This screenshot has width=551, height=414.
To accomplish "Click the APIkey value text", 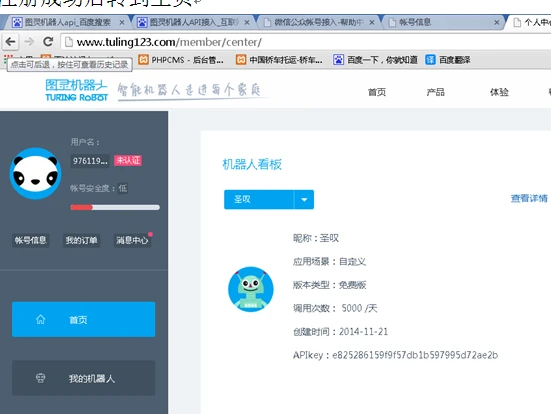I will tap(415, 355).
